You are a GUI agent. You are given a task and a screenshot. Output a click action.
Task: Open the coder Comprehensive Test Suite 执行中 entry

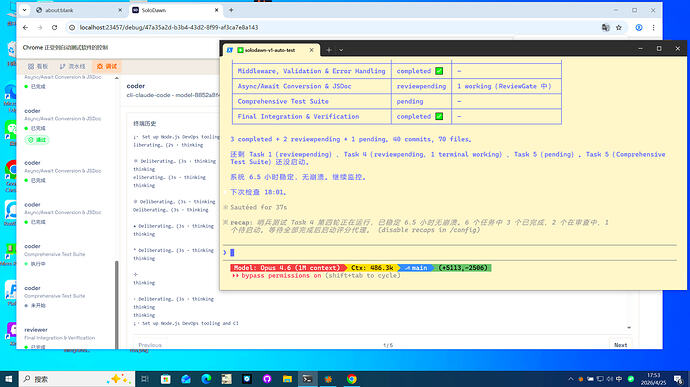66,254
